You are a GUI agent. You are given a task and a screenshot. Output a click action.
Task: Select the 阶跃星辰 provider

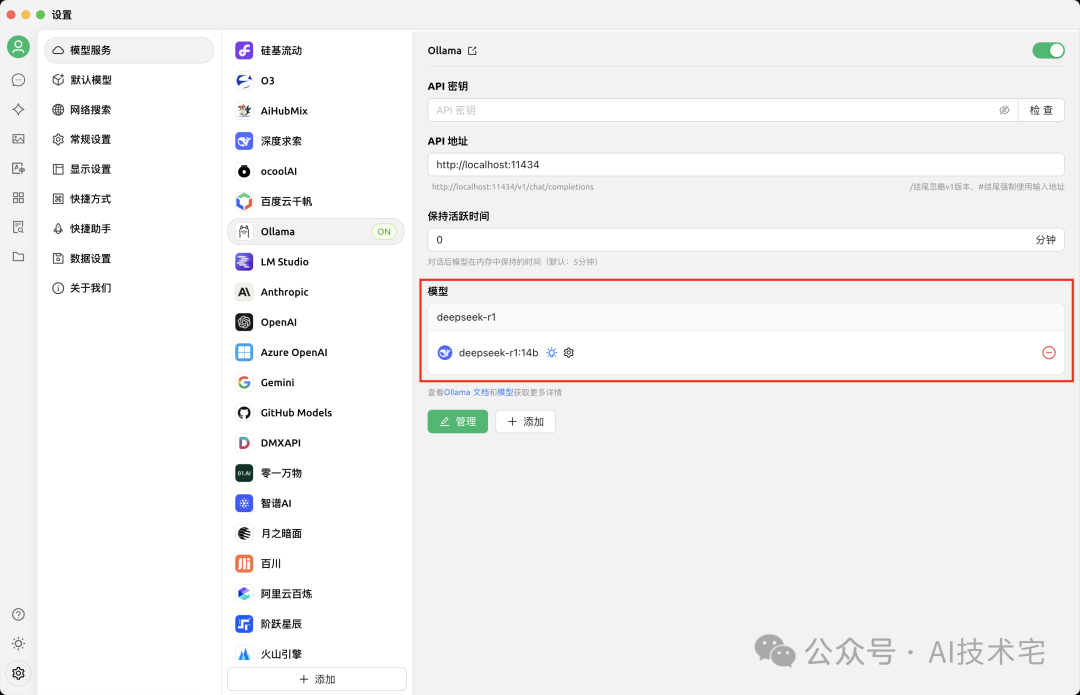point(316,624)
